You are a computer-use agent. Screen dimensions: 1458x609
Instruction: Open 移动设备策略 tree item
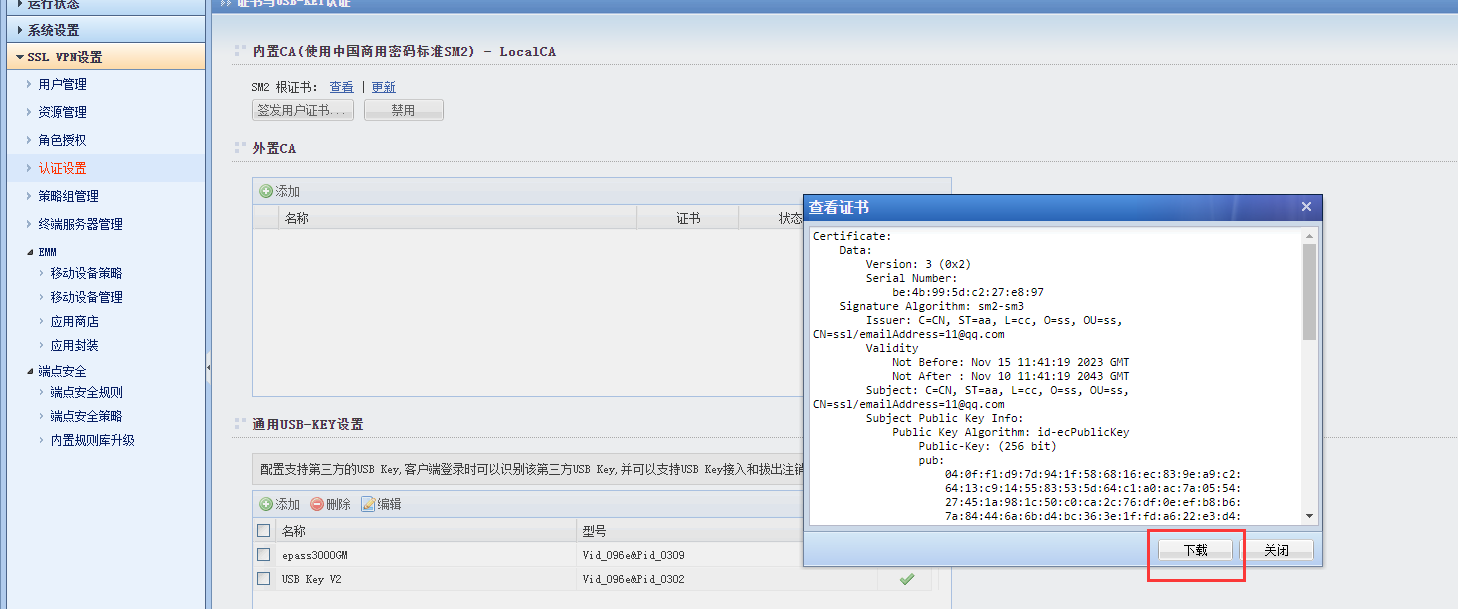click(x=86, y=273)
